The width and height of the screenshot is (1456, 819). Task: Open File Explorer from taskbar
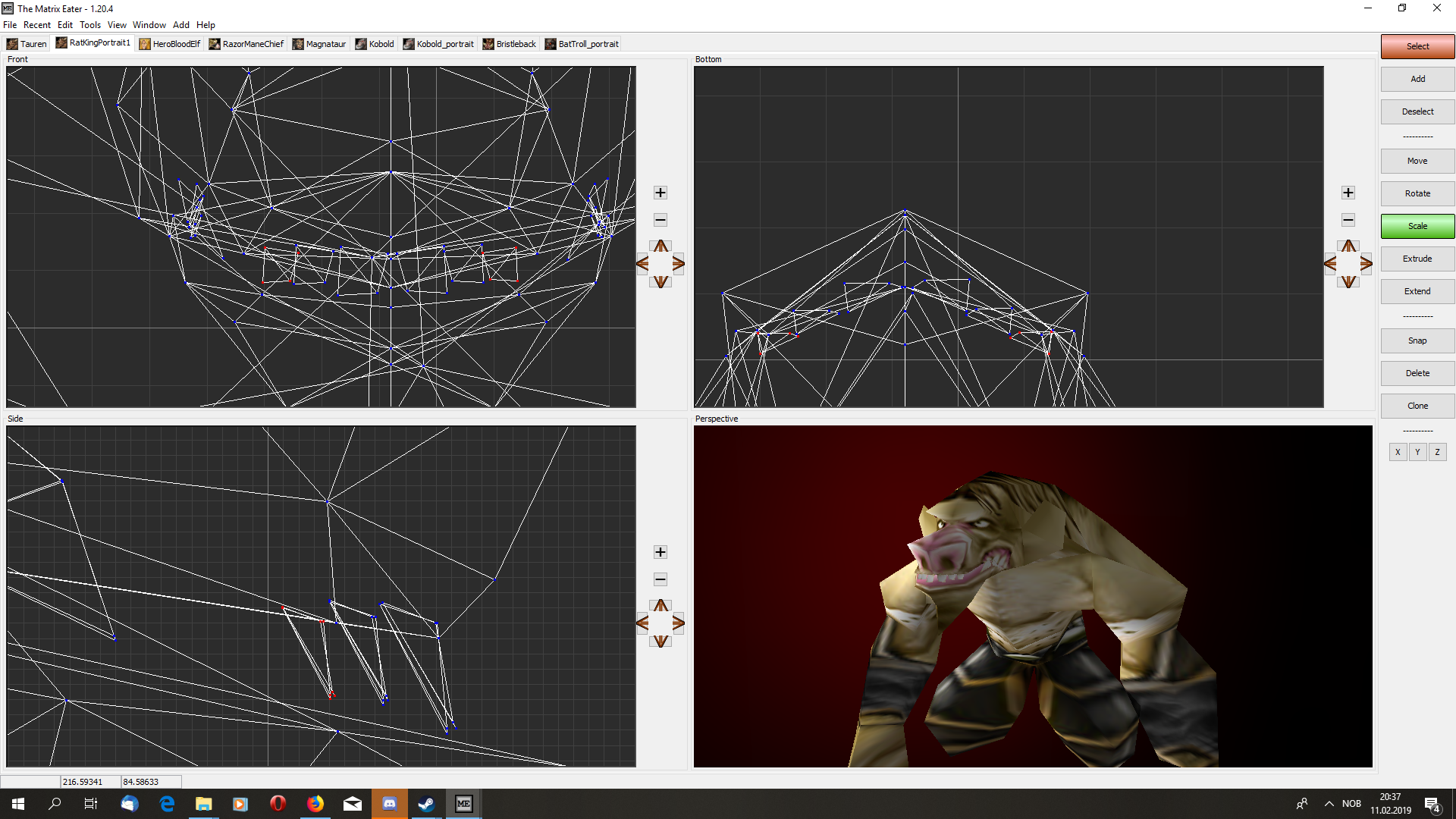click(204, 804)
